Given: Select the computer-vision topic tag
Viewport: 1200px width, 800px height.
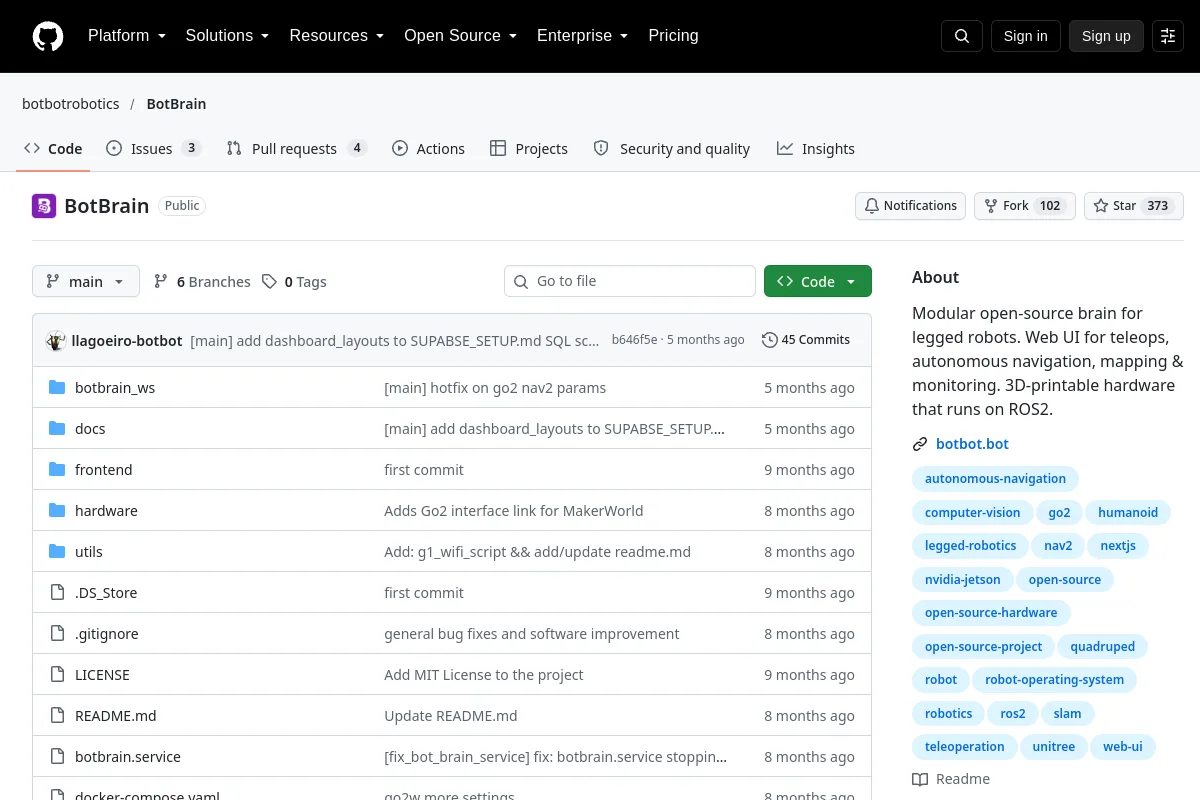Looking at the screenshot, I should point(973,513).
